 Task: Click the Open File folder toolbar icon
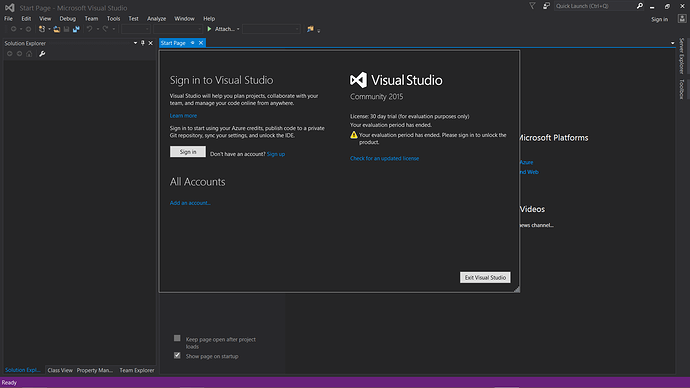coord(57,29)
